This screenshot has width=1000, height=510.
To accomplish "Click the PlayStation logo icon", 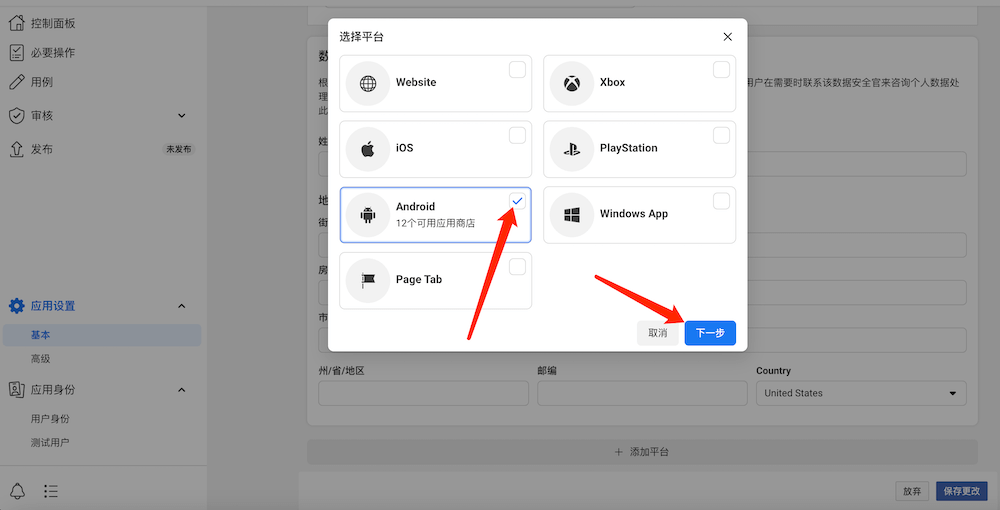I will tap(572, 149).
